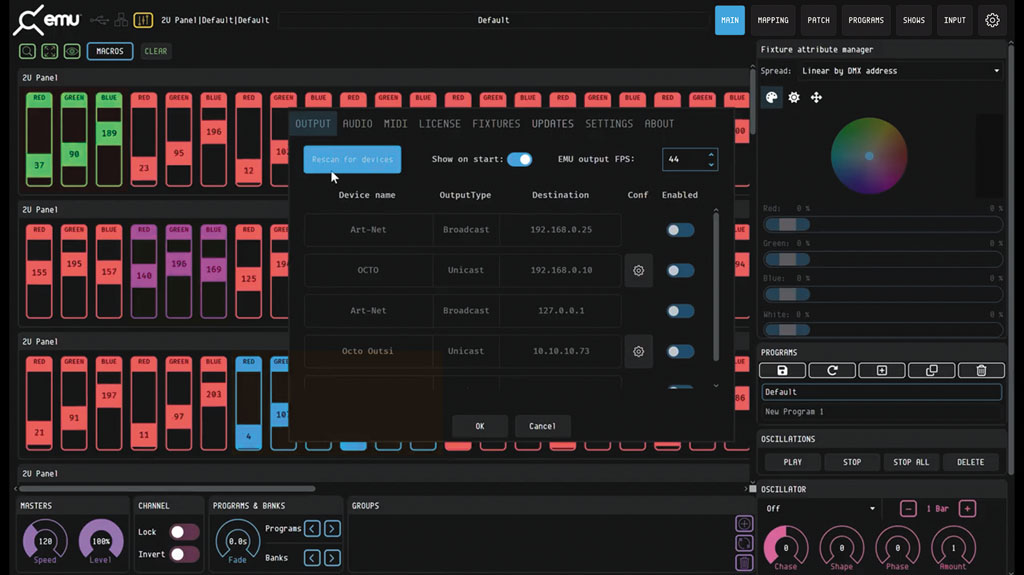Open the oscillator Off type dropdown
Screen dimensions: 1024x575
tap(819, 508)
